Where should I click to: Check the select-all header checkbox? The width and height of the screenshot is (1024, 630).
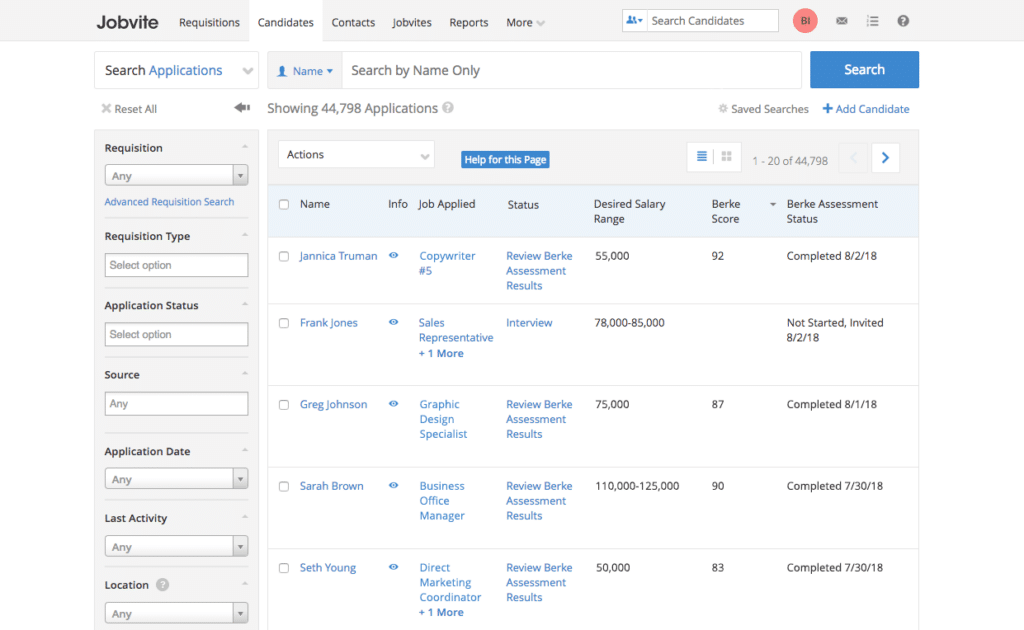click(284, 204)
